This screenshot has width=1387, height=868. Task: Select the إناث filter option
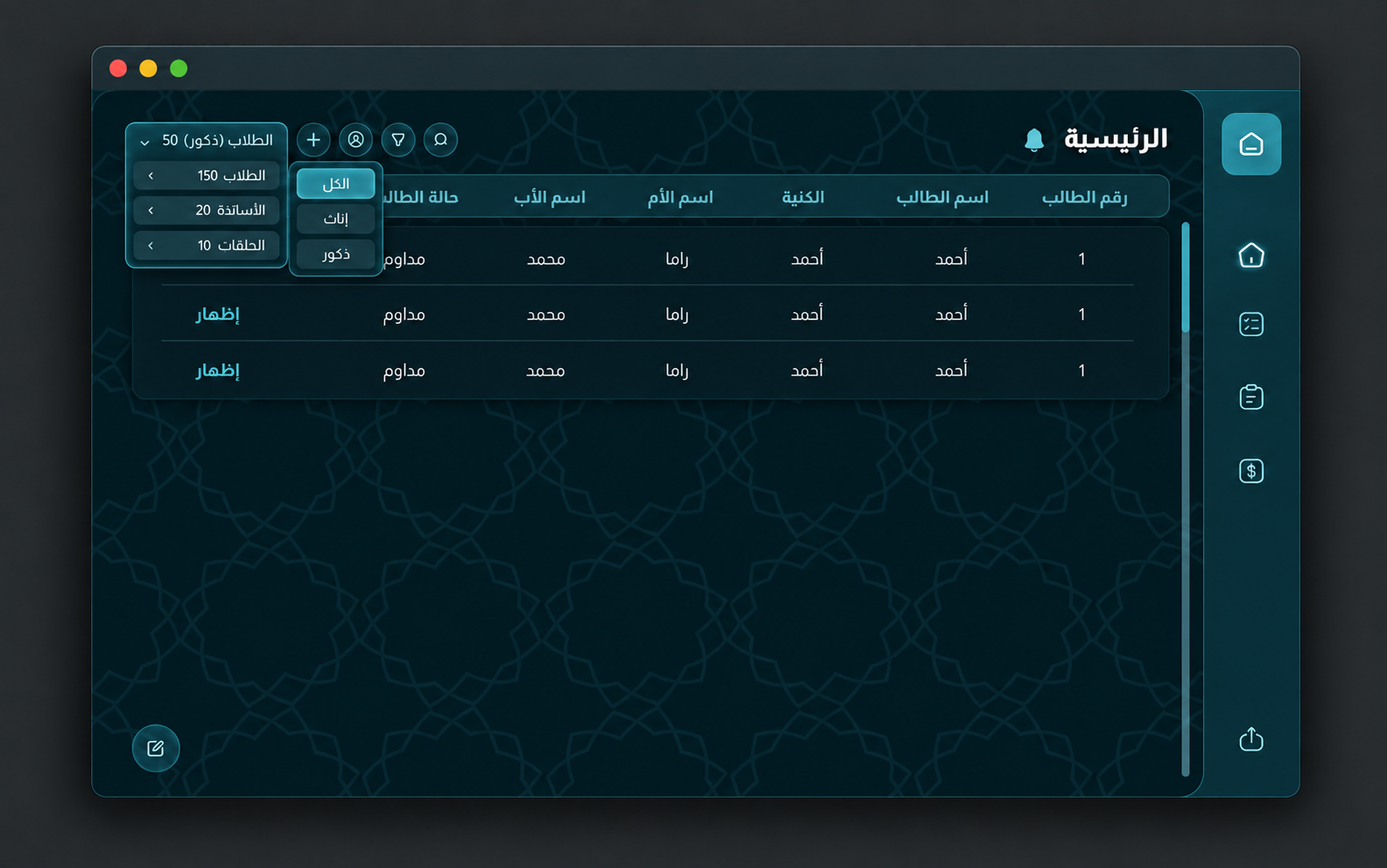pyautogui.click(x=336, y=219)
